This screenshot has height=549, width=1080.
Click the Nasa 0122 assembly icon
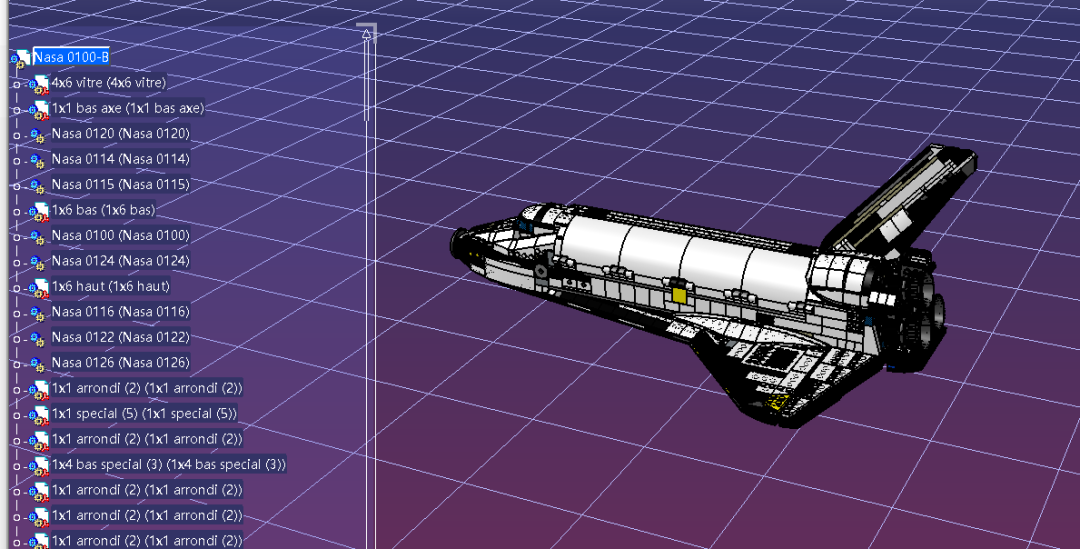[37, 339]
